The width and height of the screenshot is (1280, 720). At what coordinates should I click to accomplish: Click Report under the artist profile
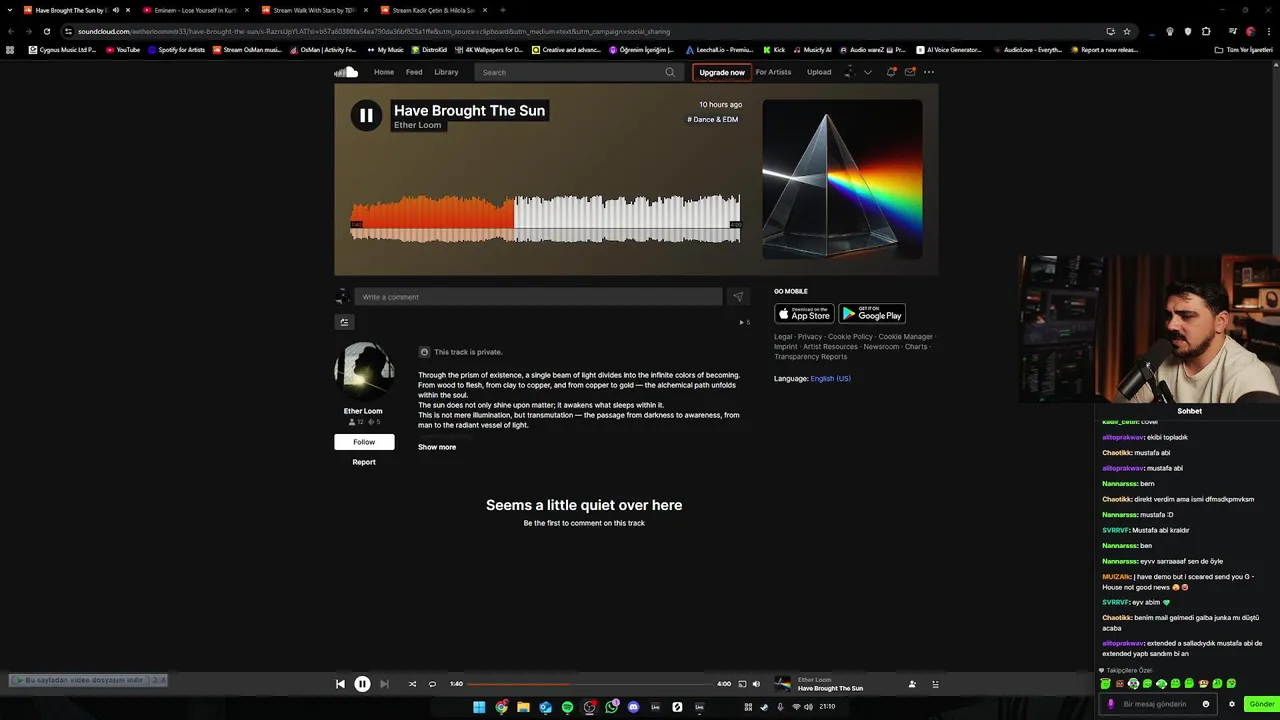point(364,462)
